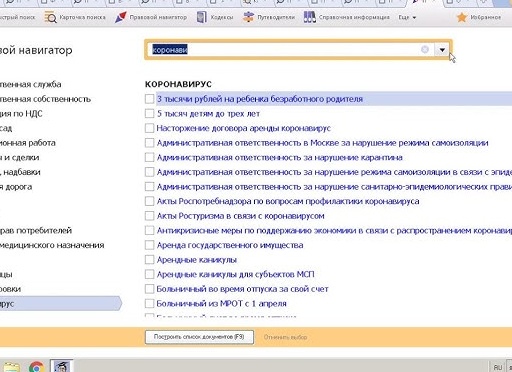Expand the Еще toolbar menu
The height and width of the screenshot is (372, 512).
click(407, 17)
